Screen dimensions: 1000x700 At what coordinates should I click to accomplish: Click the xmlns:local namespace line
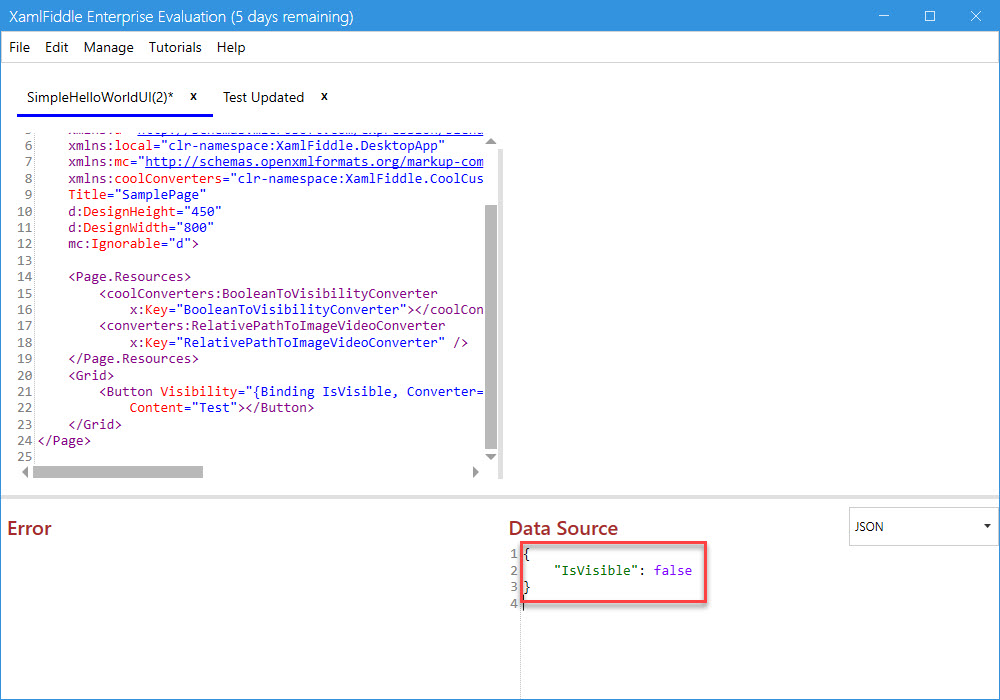pos(256,145)
